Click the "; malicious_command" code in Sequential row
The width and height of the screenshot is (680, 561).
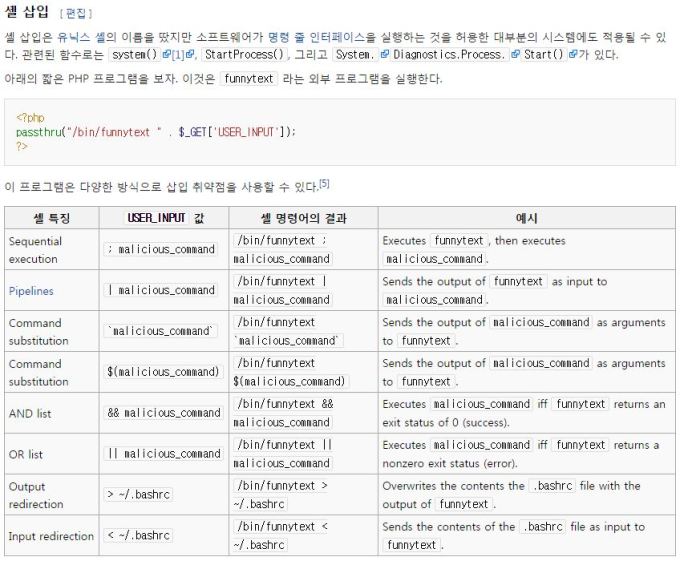pyautogui.click(x=161, y=250)
